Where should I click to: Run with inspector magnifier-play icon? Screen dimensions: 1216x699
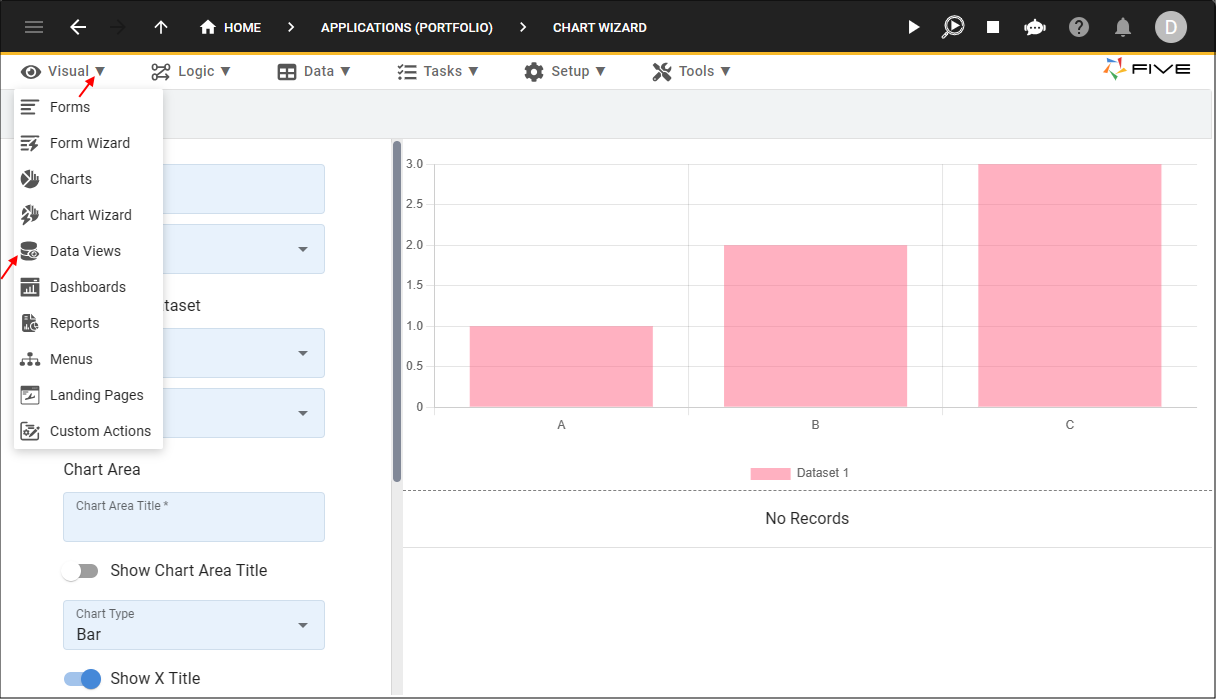pos(954,27)
